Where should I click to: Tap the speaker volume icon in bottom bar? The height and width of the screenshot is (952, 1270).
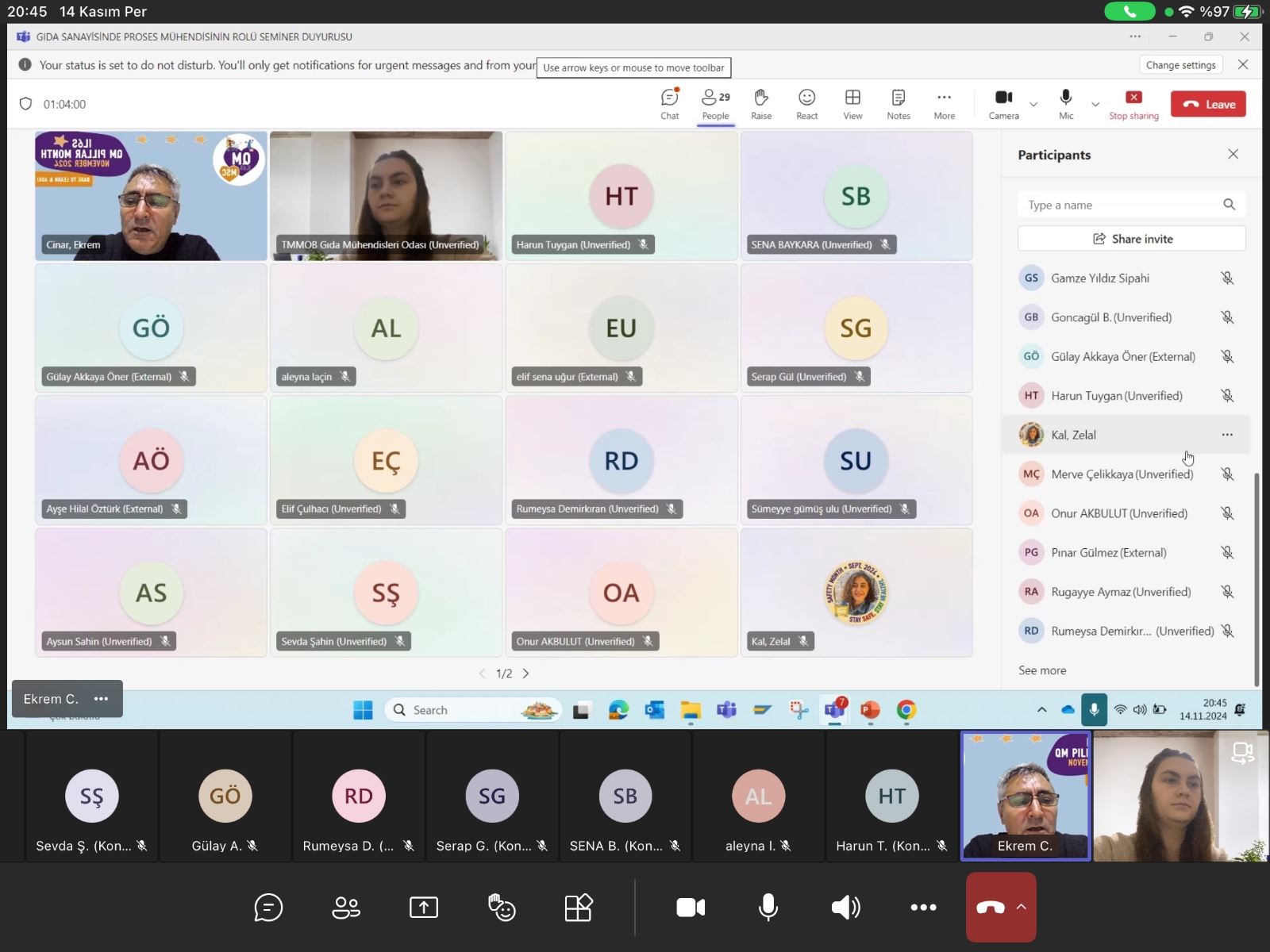click(x=845, y=907)
